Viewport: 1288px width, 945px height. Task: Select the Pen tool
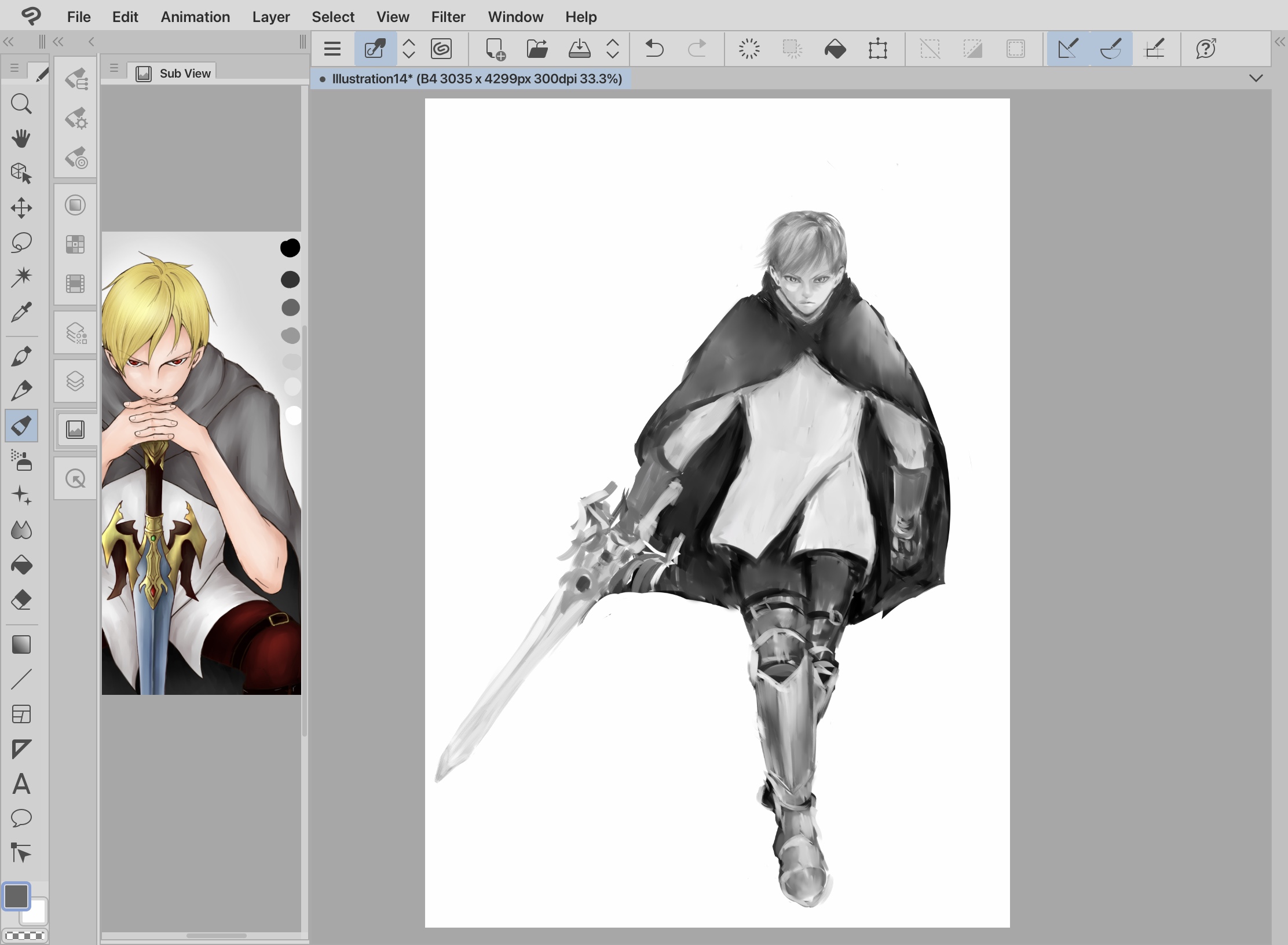point(21,357)
